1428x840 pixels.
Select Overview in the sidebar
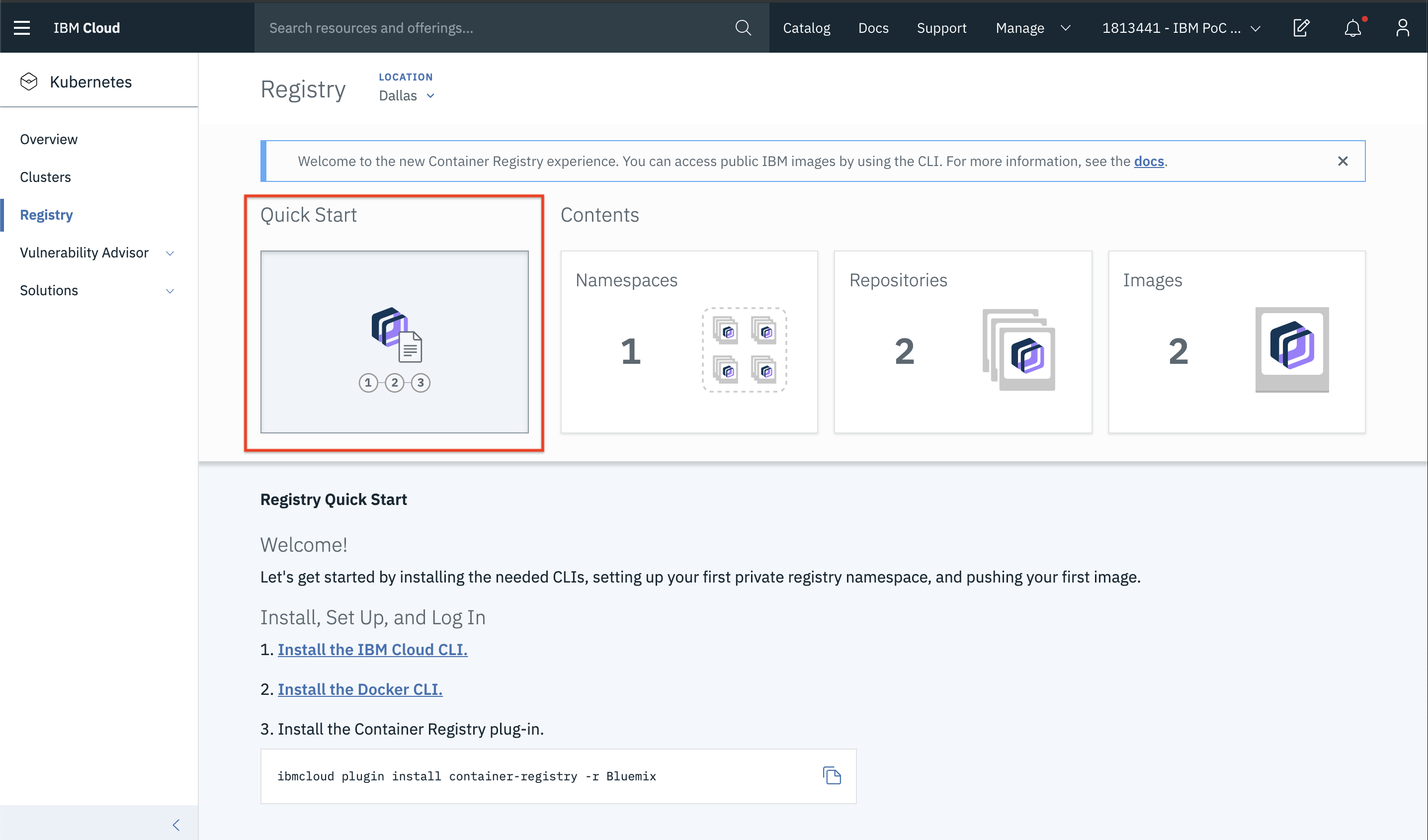pyautogui.click(x=49, y=139)
